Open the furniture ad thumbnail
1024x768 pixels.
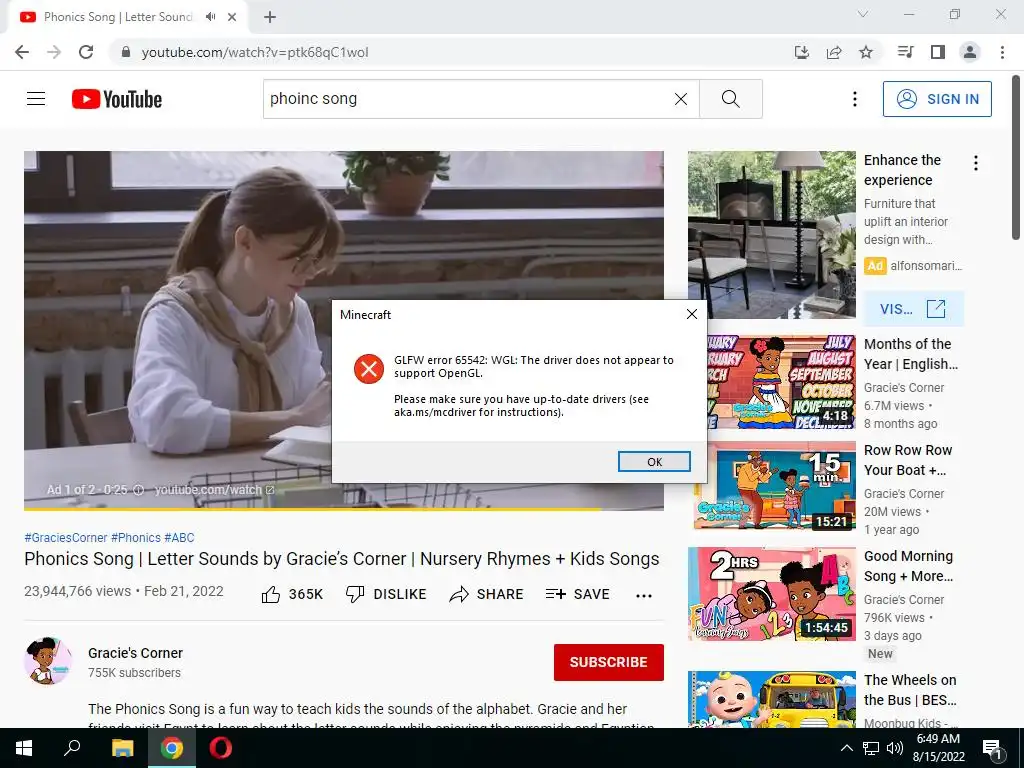click(x=771, y=235)
